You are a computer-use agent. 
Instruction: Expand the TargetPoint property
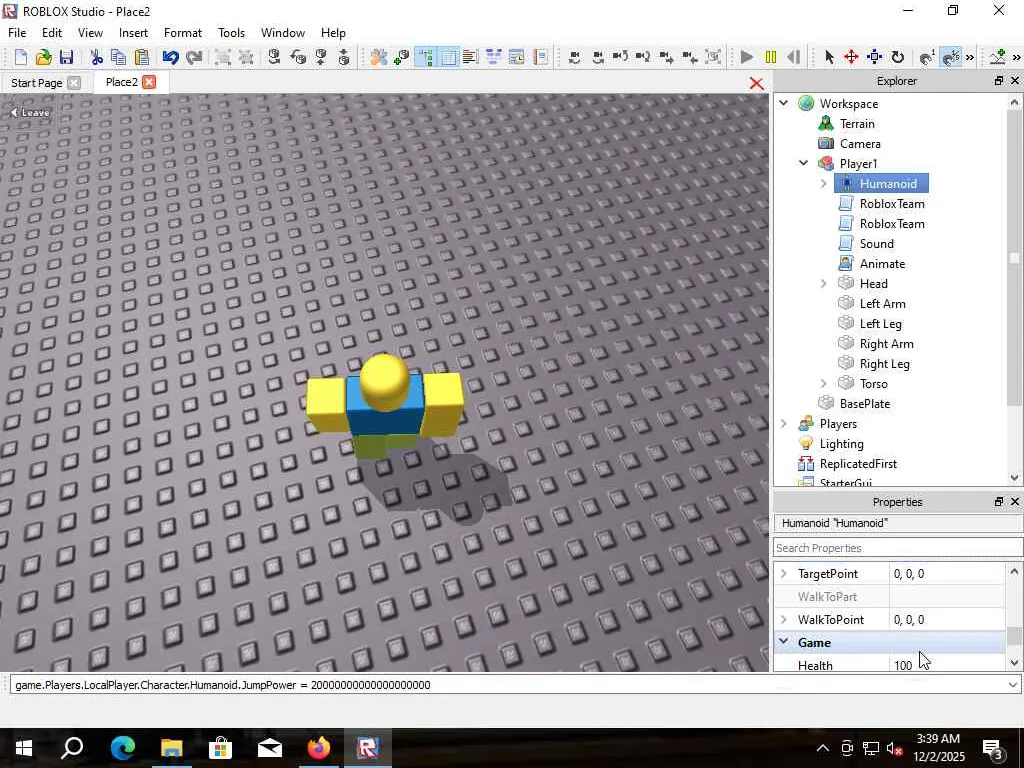point(784,573)
